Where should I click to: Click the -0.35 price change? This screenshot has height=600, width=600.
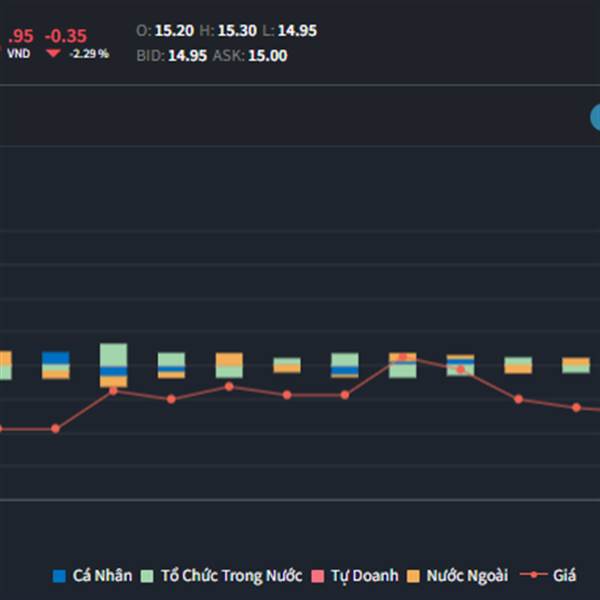66,36
